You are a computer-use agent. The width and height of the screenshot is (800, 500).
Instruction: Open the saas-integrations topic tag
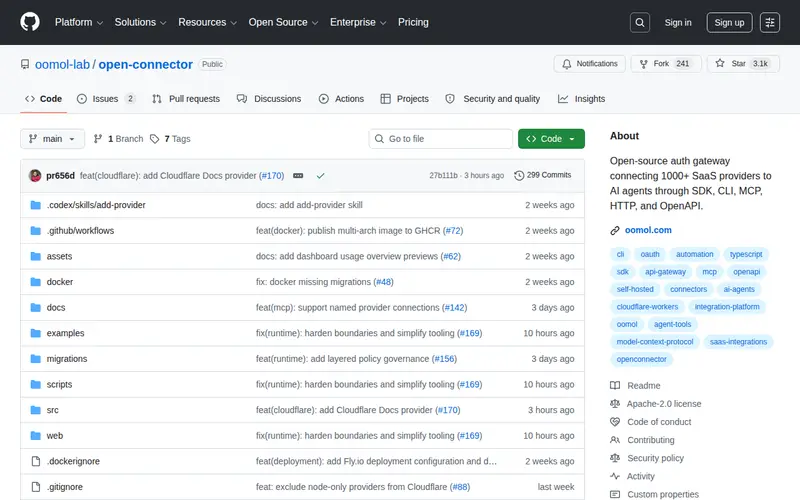tap(738, 342)
